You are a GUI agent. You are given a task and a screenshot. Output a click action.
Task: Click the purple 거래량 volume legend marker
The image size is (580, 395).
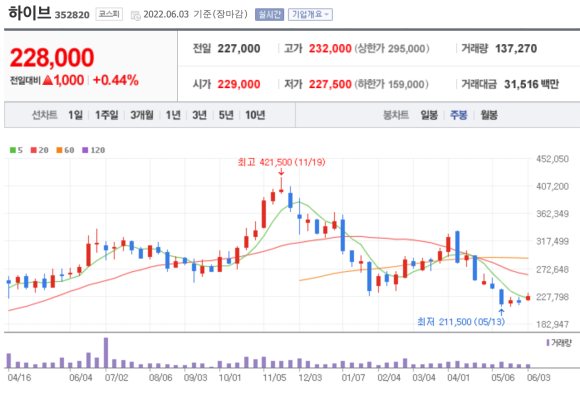point(548,343)
